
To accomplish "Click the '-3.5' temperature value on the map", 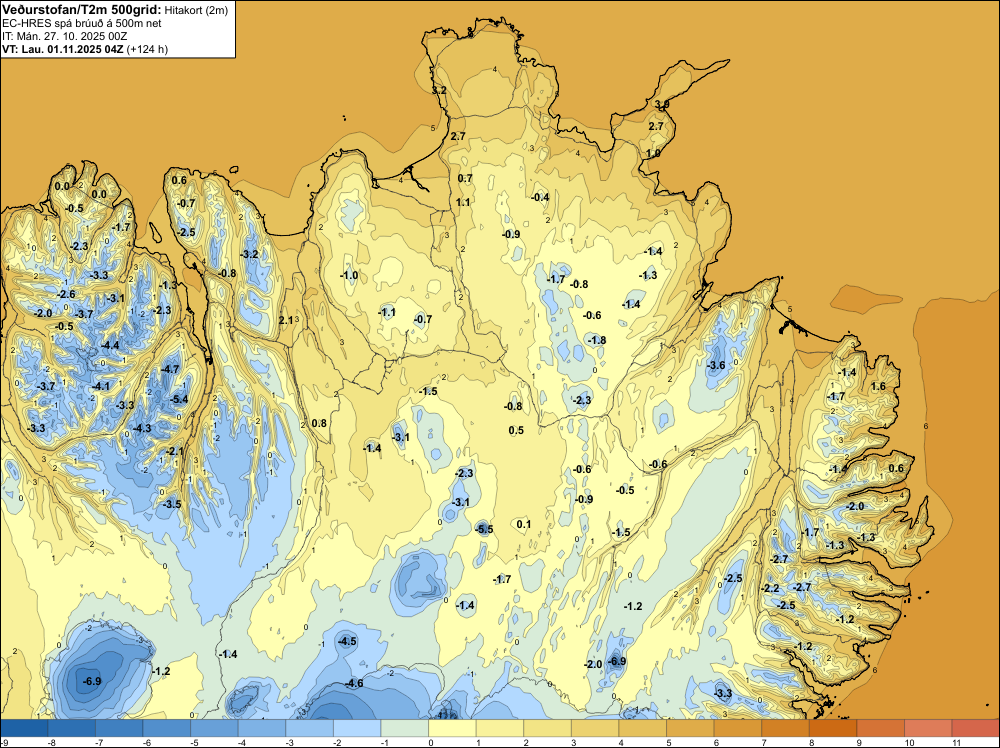I will [x=172, y=504].
